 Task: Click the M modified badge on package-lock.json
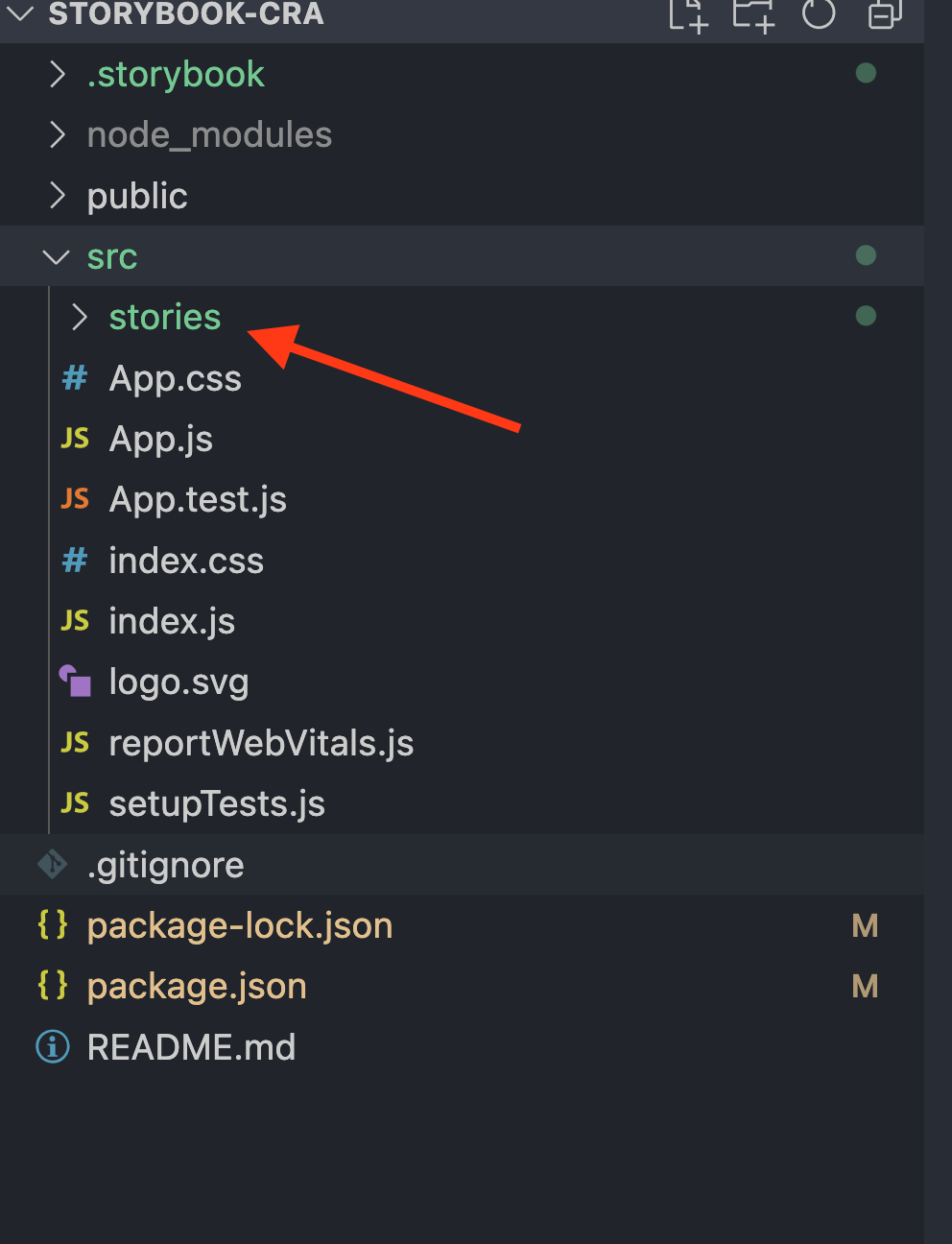coord(865,924)
